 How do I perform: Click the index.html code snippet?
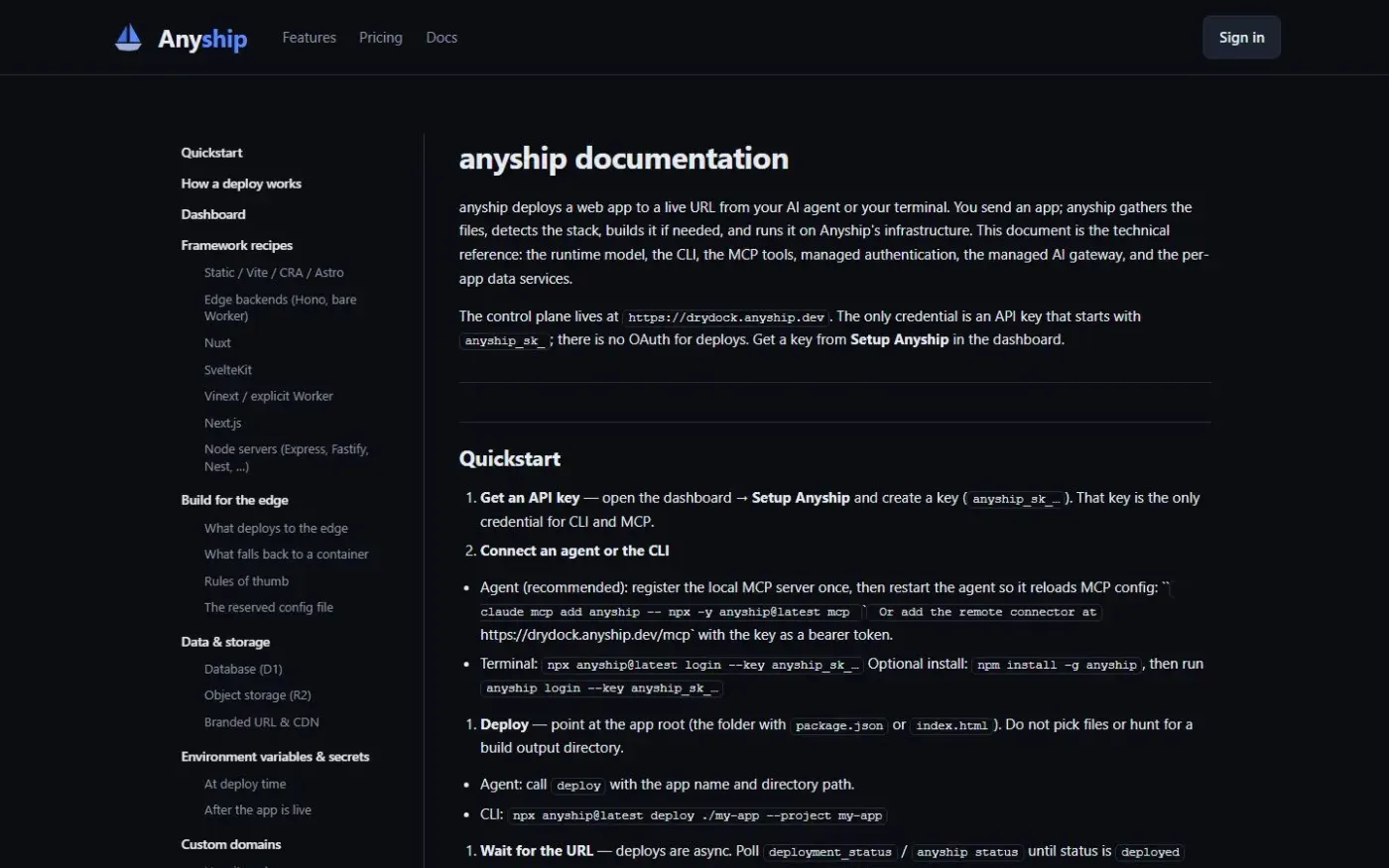point(951,726)
